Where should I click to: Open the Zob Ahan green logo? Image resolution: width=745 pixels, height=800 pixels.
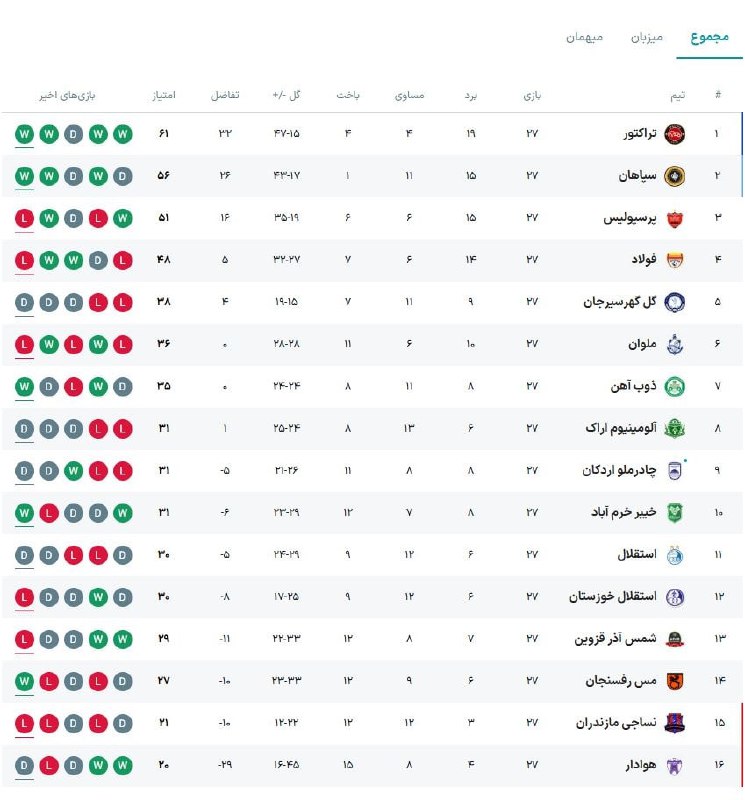(675, 386)
